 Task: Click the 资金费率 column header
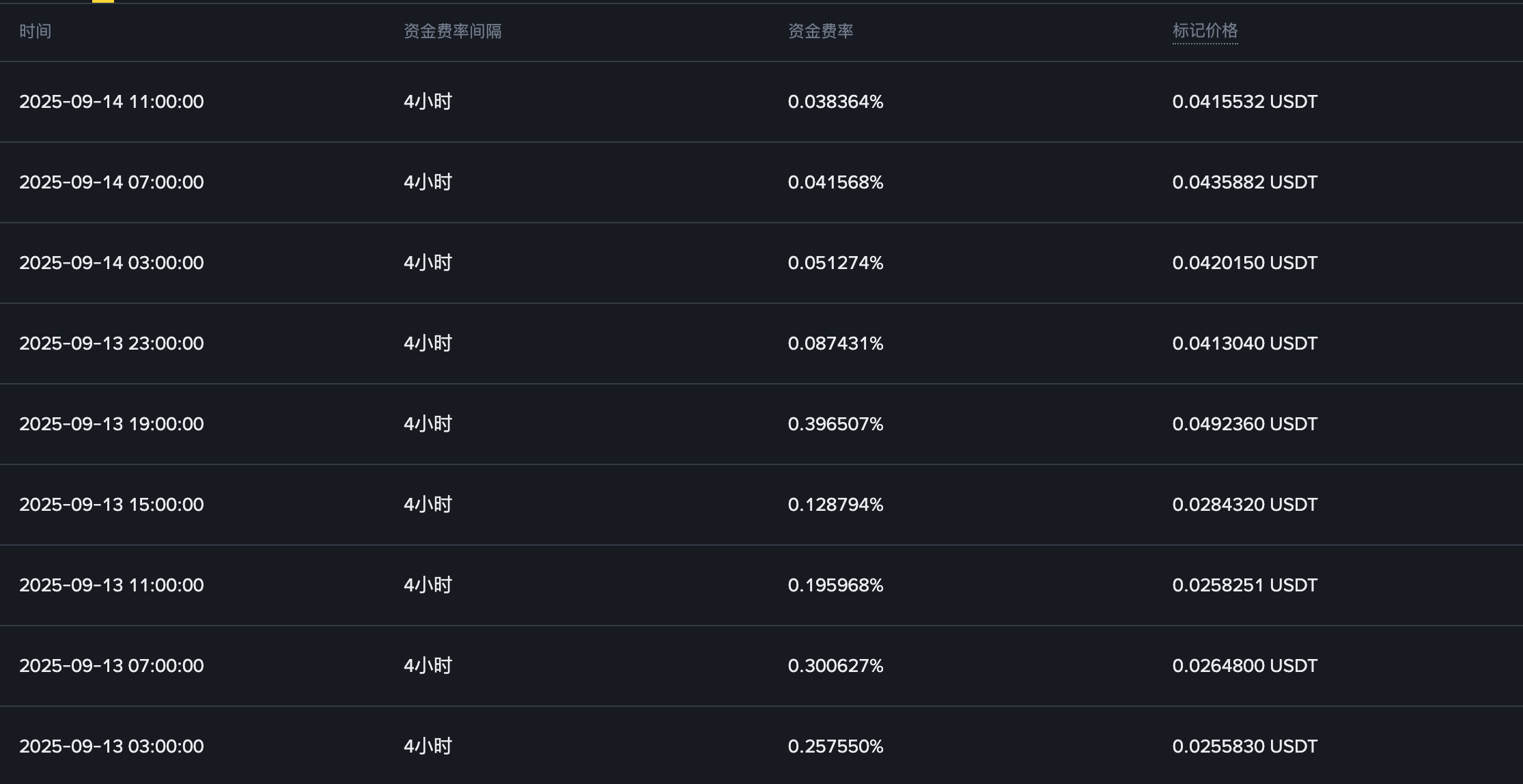point(820,31)
